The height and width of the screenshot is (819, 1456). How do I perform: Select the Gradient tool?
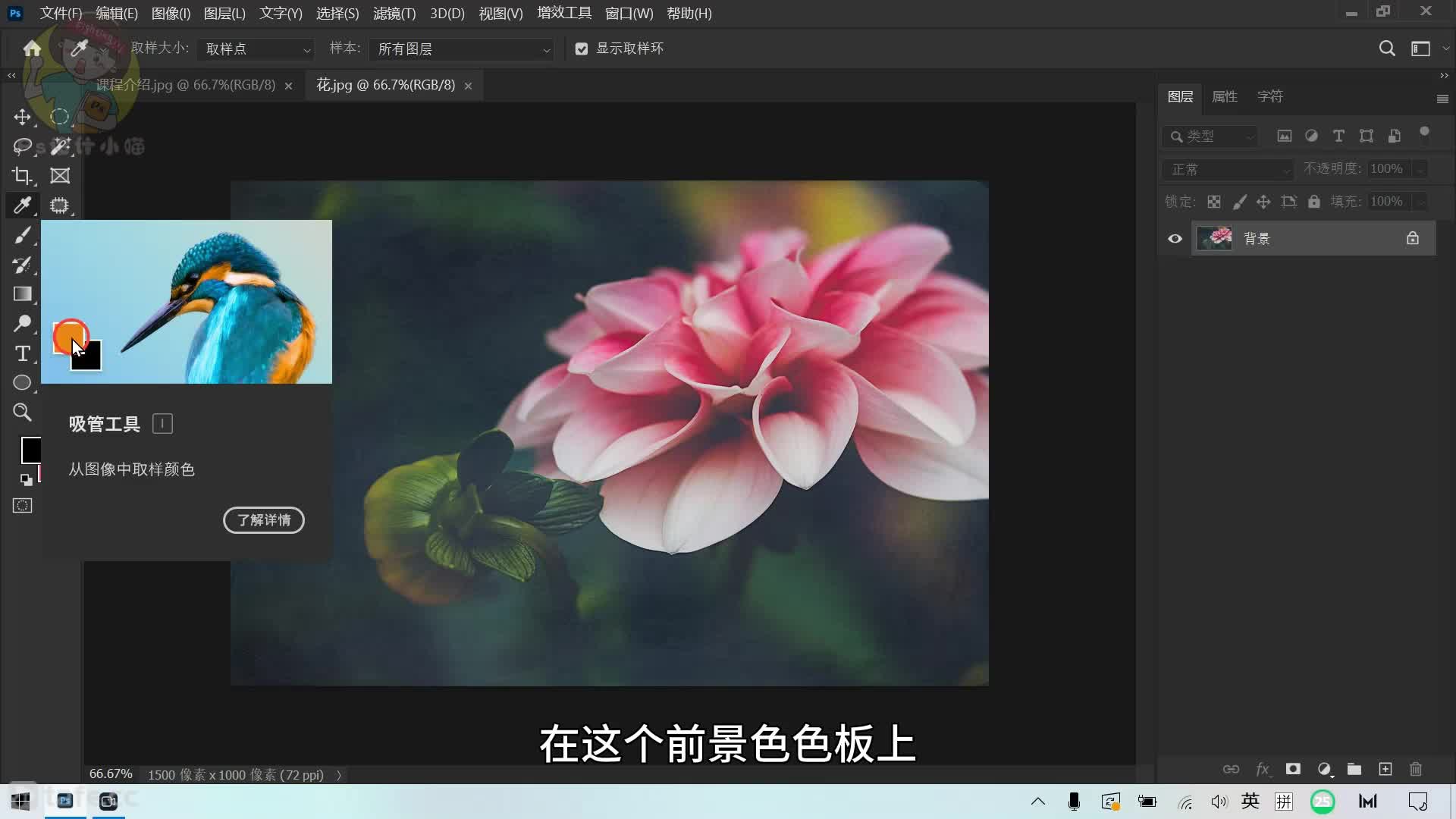pos(22,294)
